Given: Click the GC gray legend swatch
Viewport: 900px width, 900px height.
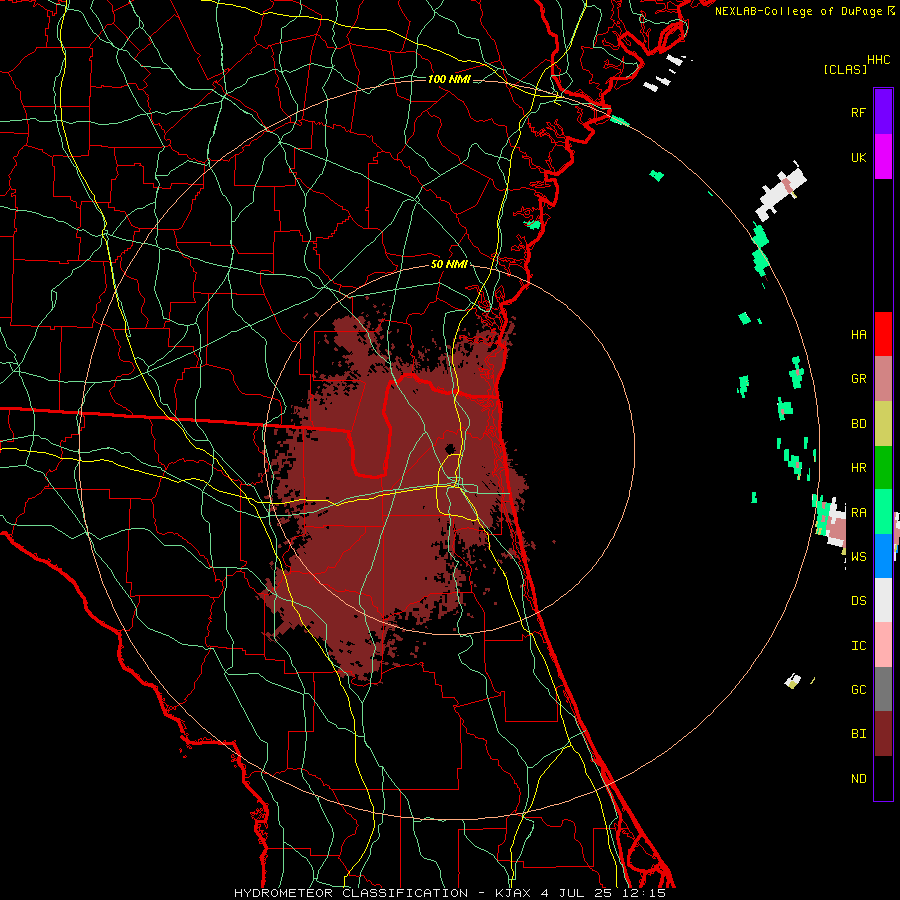Looking at the screenshot, I should pyautogui.click(x=883, y=689).
